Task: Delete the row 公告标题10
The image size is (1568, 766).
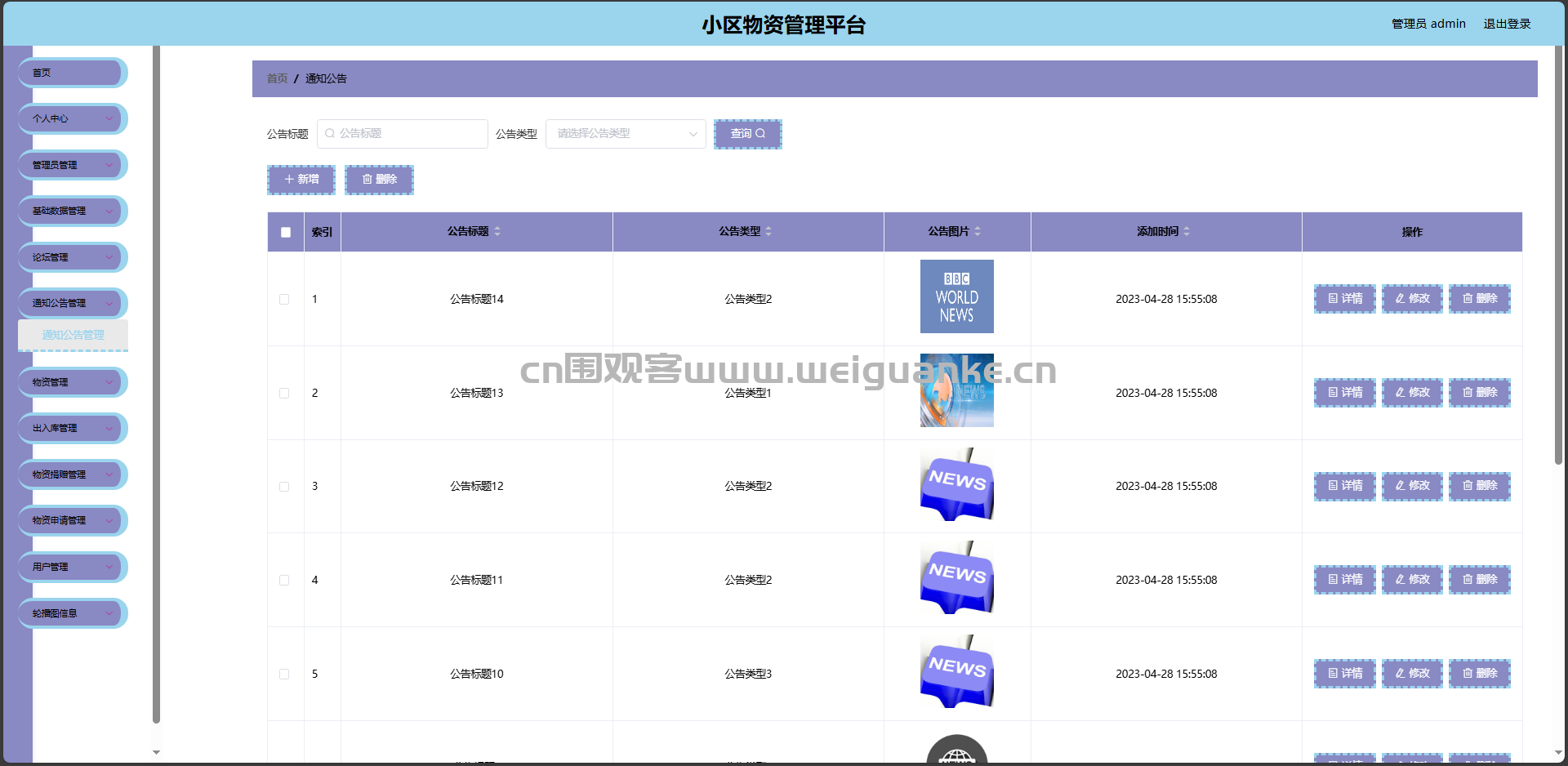Action: pyautogui.click(x=1480, y=674)
